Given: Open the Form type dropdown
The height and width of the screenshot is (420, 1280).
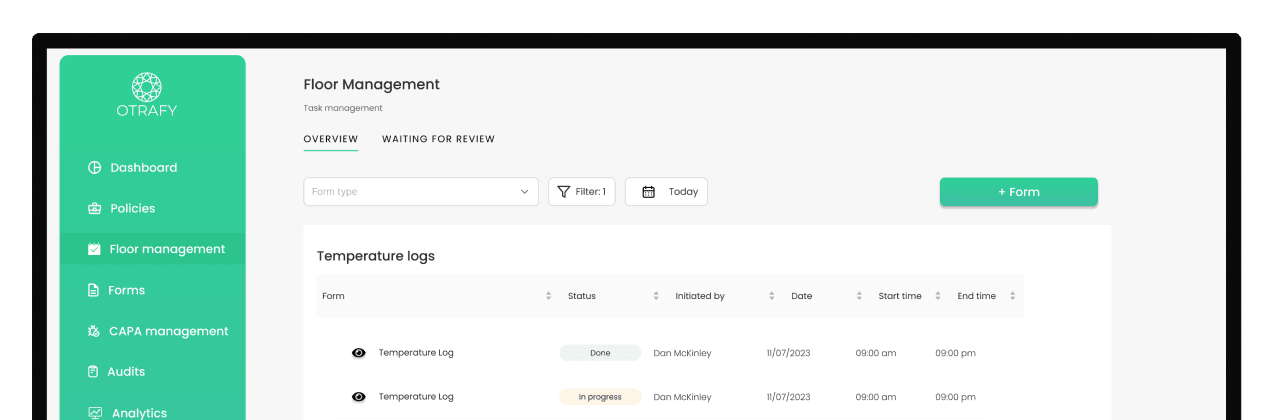Looking at the screenshot, I should pyautogui.click(x=421, y=192).
